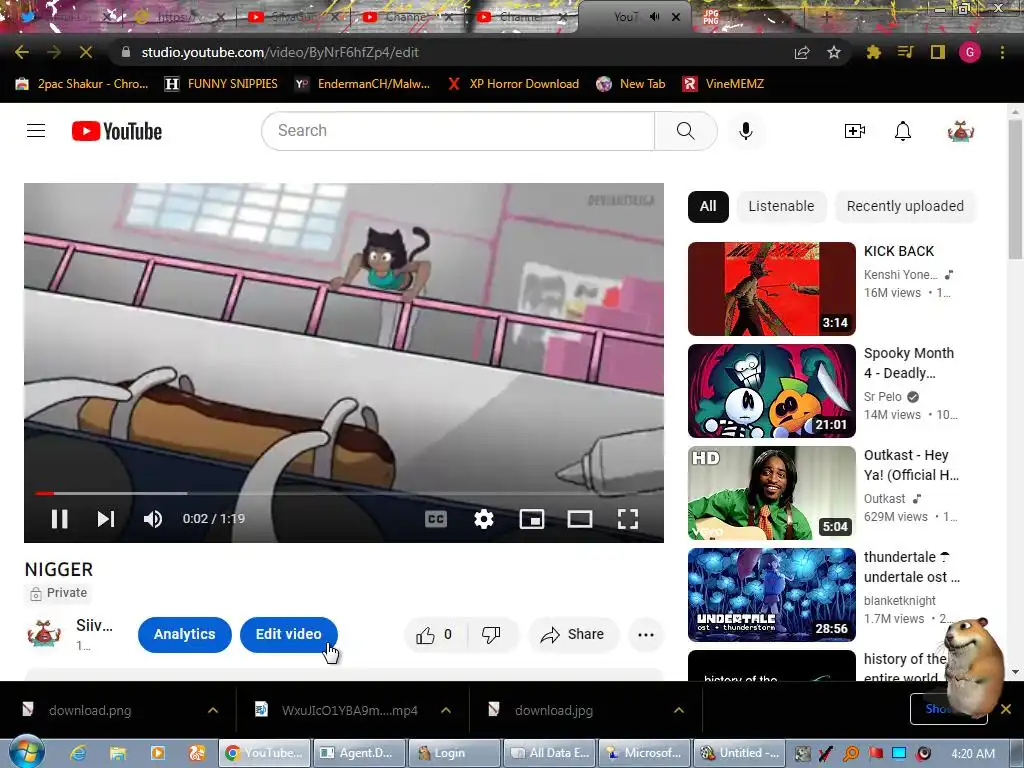
Task: Expand options for the .mp4 download
Action: point(446,711)
